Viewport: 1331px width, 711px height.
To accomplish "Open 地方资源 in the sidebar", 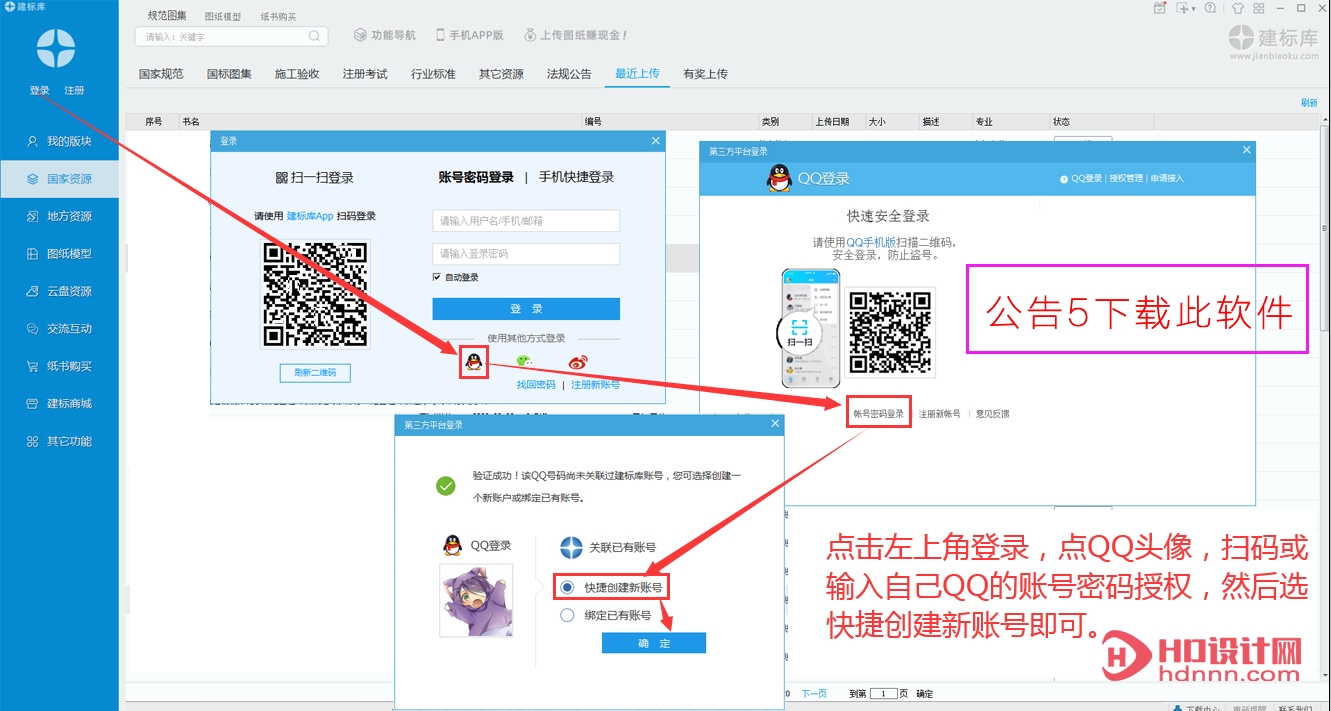I will (x=59, y=216).
